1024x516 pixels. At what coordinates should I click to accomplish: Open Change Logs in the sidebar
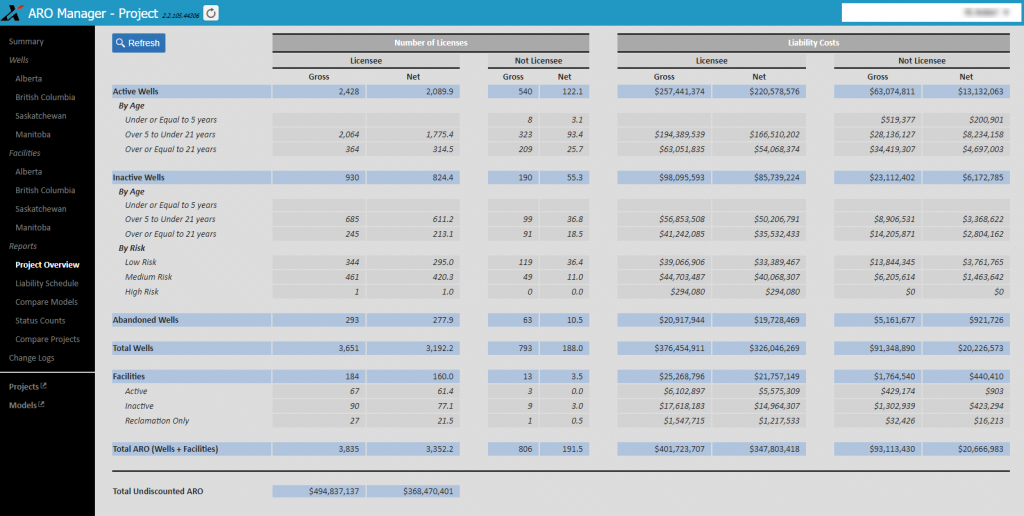[31, 358]
